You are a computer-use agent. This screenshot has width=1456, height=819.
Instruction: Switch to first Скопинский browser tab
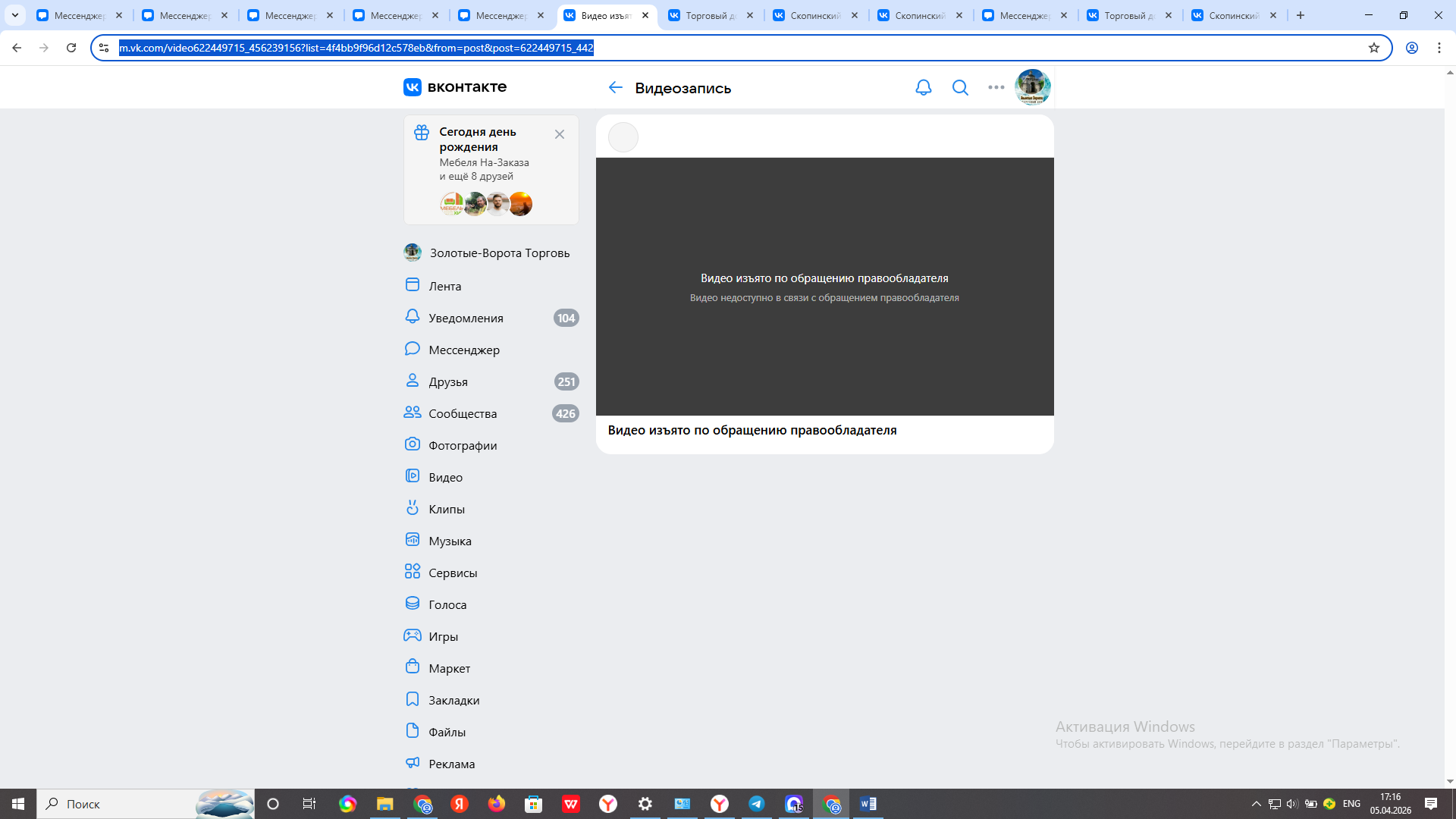tap(814, 15)
